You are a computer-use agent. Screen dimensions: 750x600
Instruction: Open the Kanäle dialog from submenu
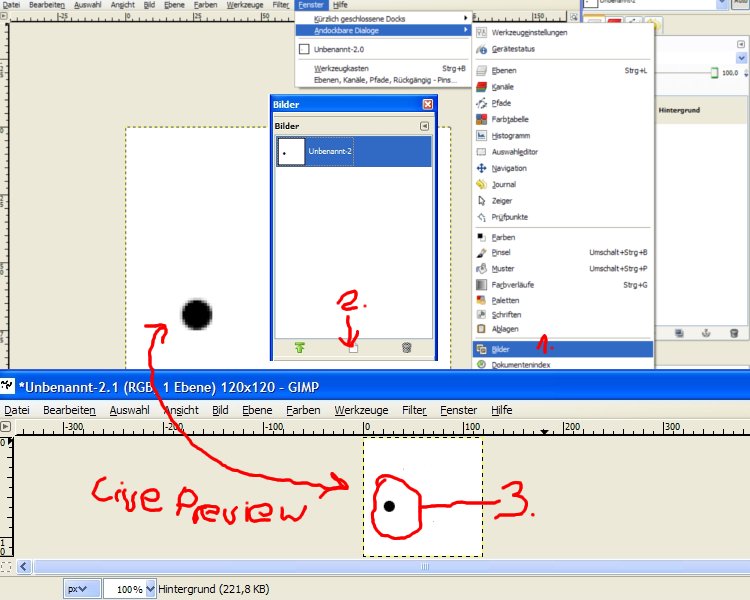[x=563, y=87]
